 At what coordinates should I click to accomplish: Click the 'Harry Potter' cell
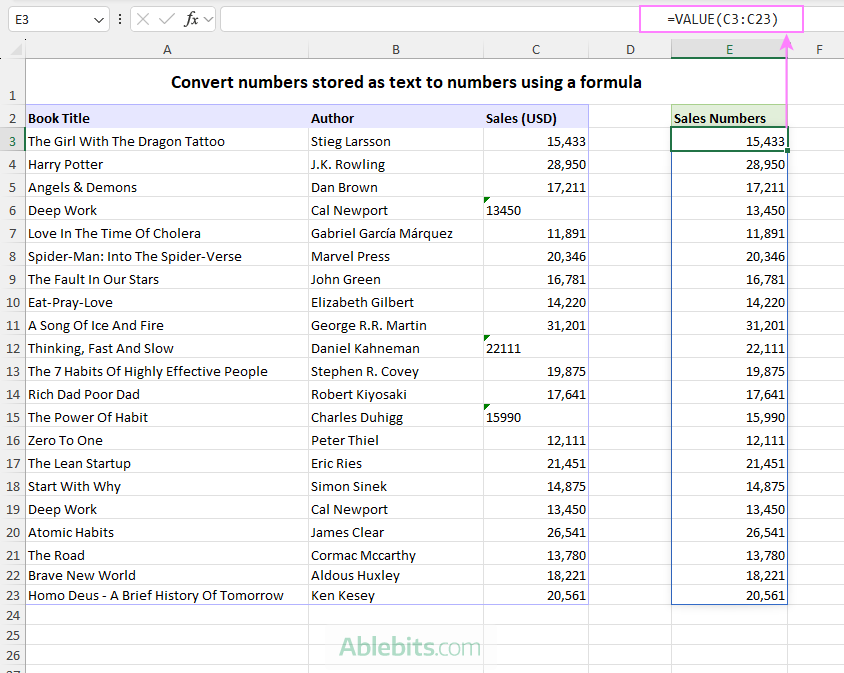point(167,164)
